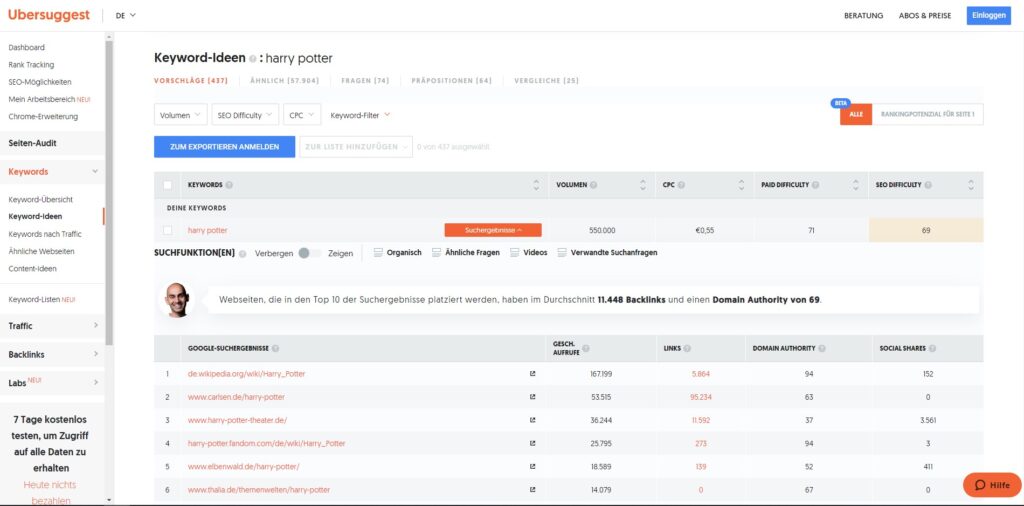Sort by PAID DIFFICULTY column arrows
Screen dimensions: 1024x506
point(856,185)
